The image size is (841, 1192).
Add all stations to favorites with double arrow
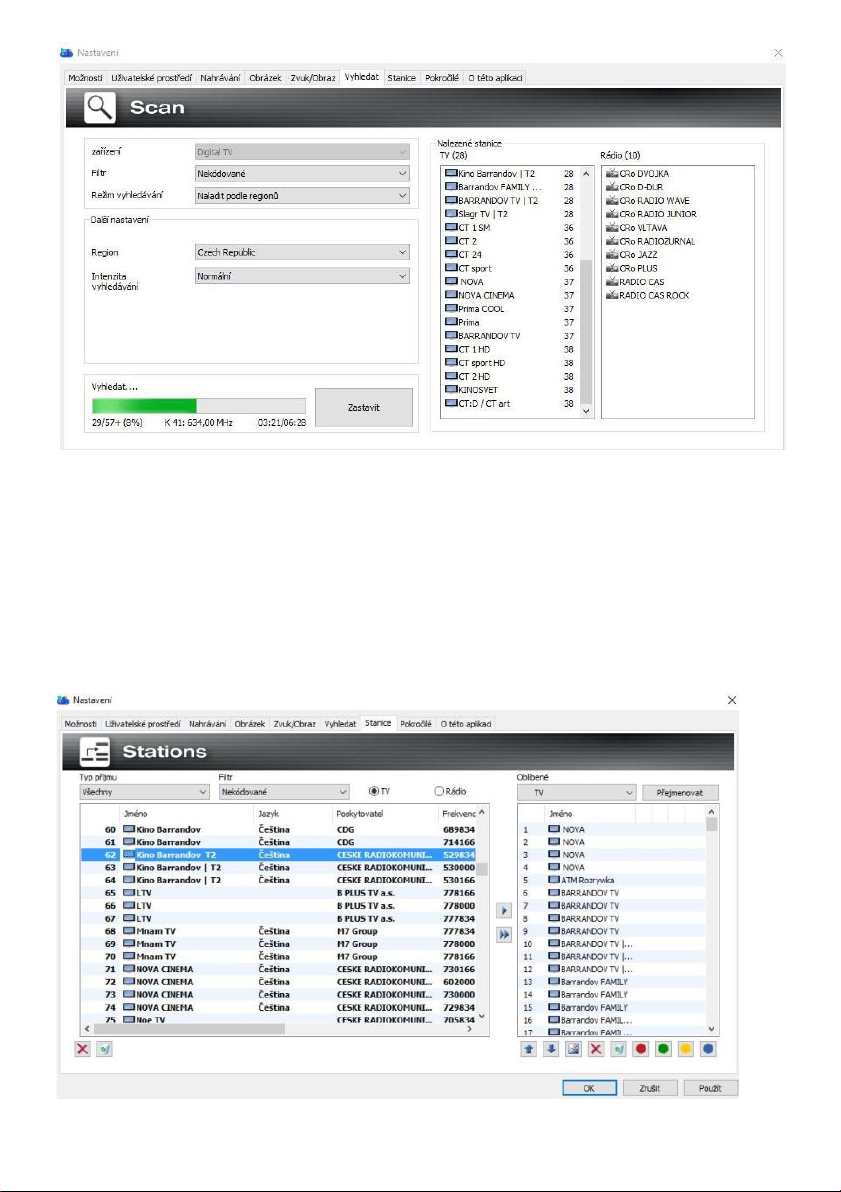[x=503, y=934]
